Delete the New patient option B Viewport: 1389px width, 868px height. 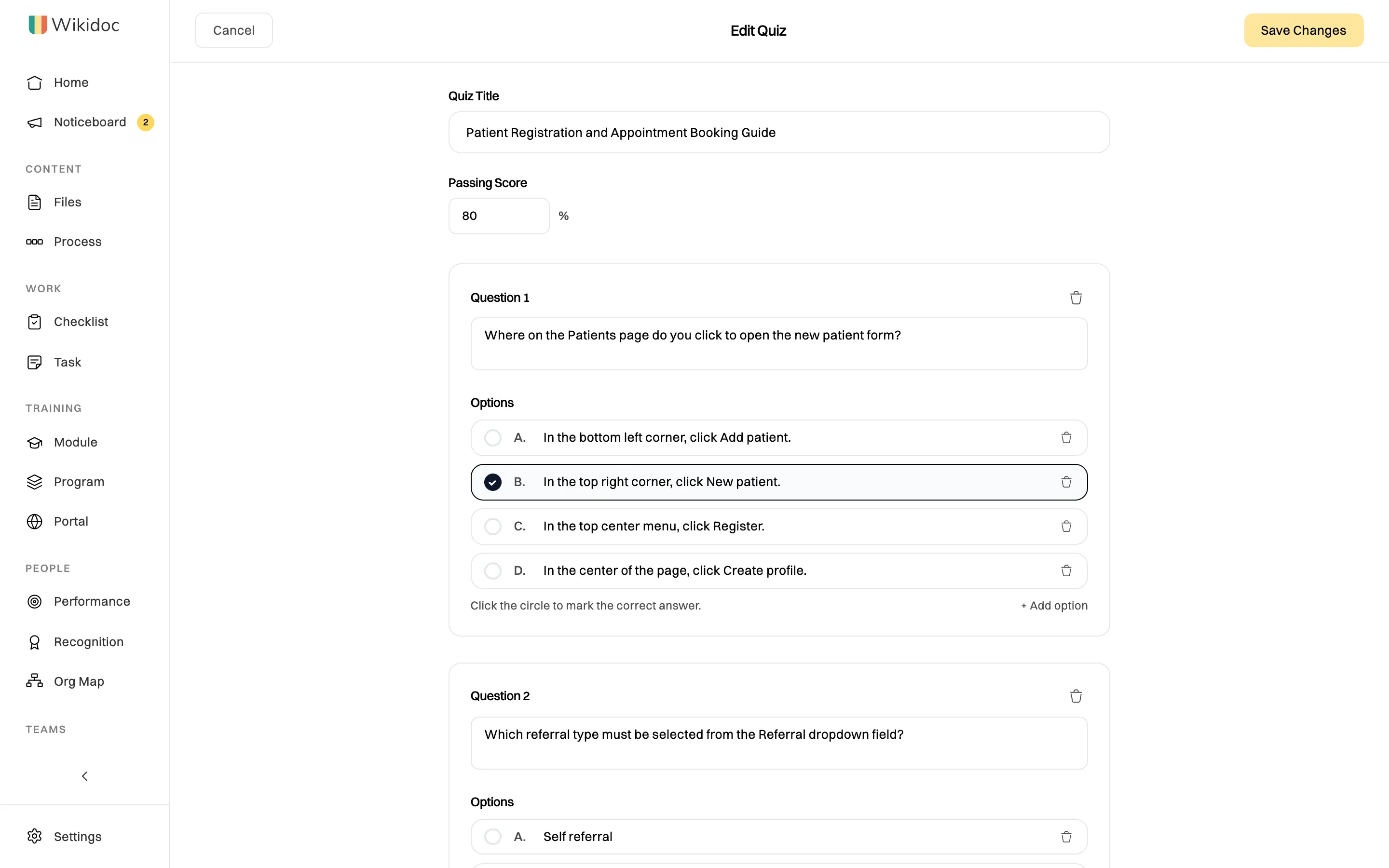click(x=1066, y=482)
